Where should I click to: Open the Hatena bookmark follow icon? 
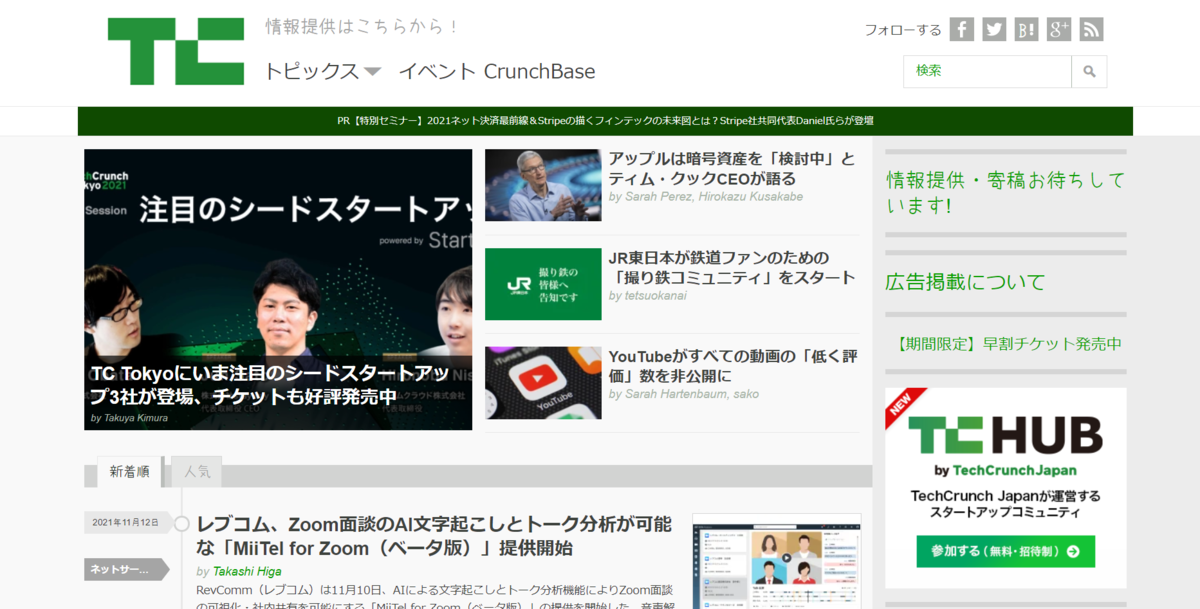point(1027,29)
